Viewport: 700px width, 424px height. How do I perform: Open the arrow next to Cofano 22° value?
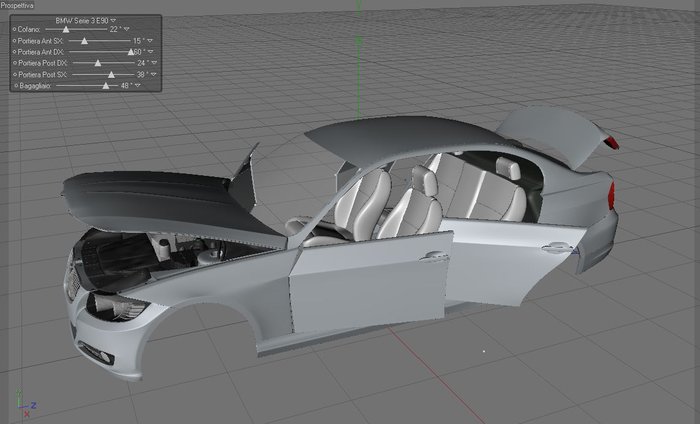[127, 29]
